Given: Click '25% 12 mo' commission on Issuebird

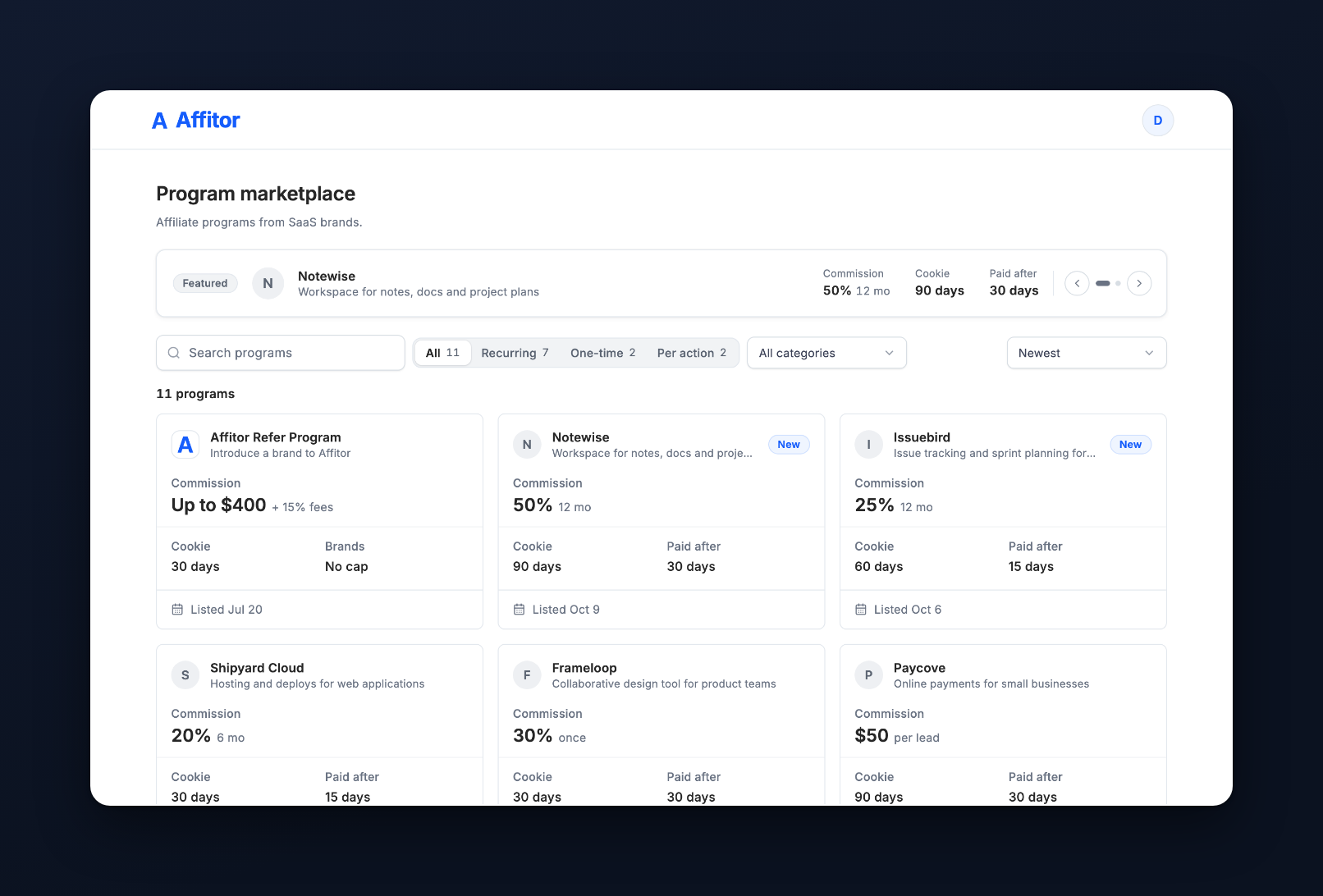Looking at the screenshot, I should [894, 505].
